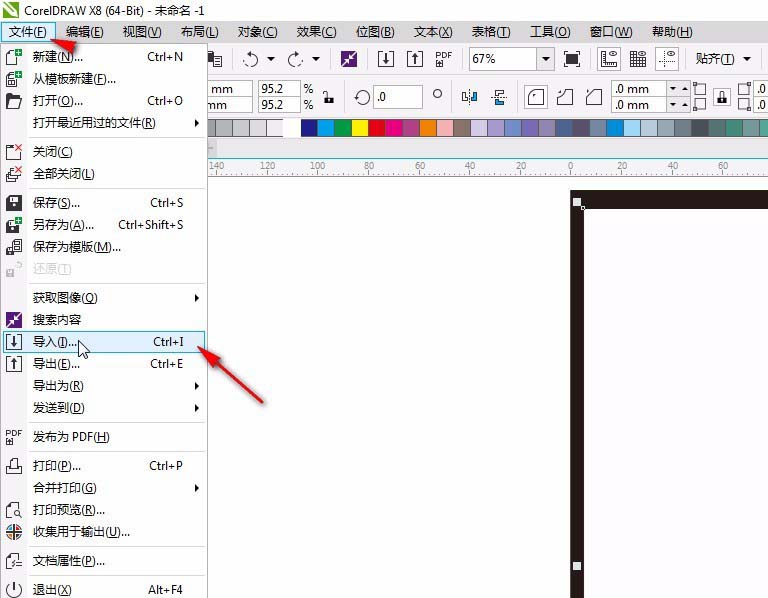Click the Mirror horizontally icon
The image size is (768, 598).
point(469,96)
